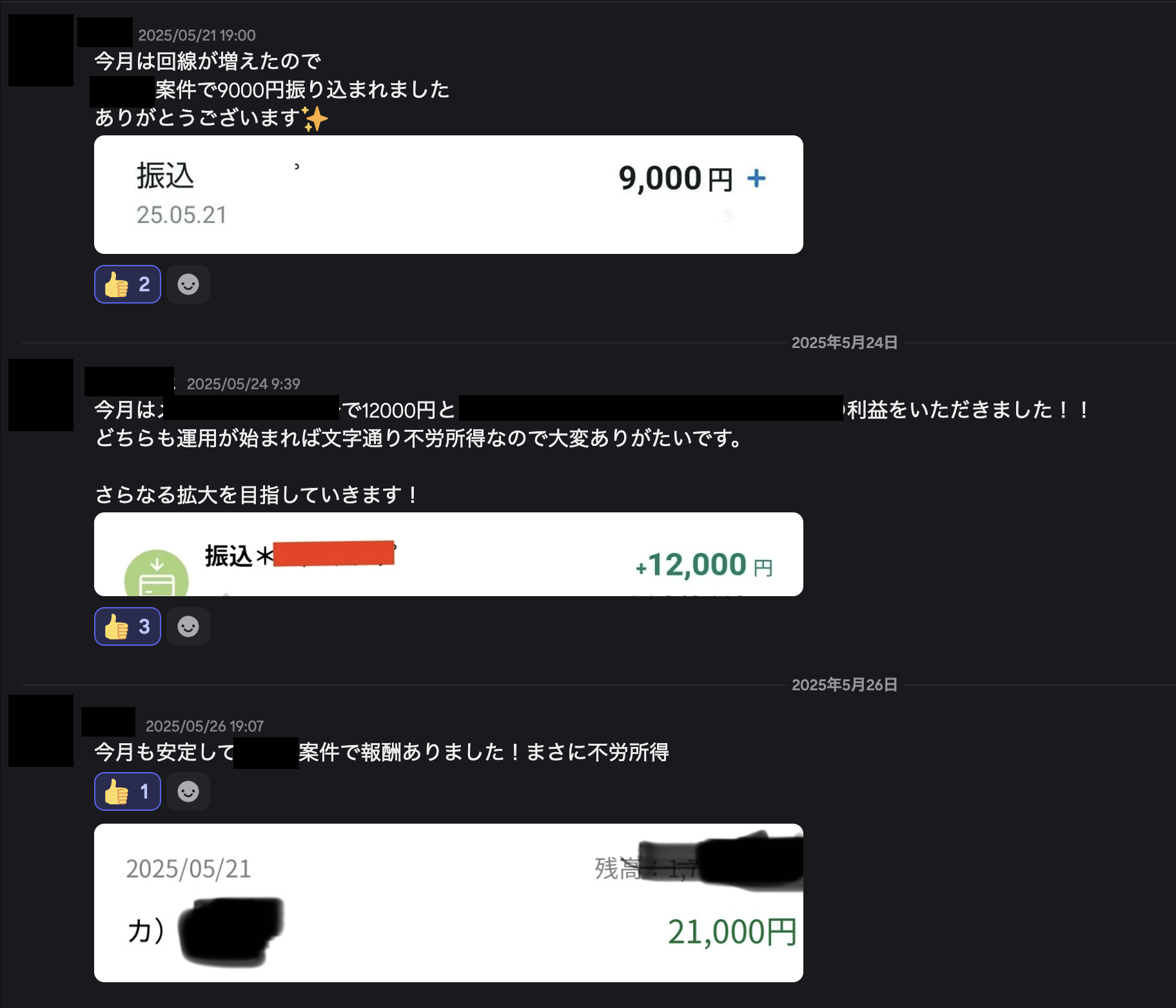Toggle thumbs-up reaction showing count 3
The image size is (1176, 1008).
(x=128, y=626)
